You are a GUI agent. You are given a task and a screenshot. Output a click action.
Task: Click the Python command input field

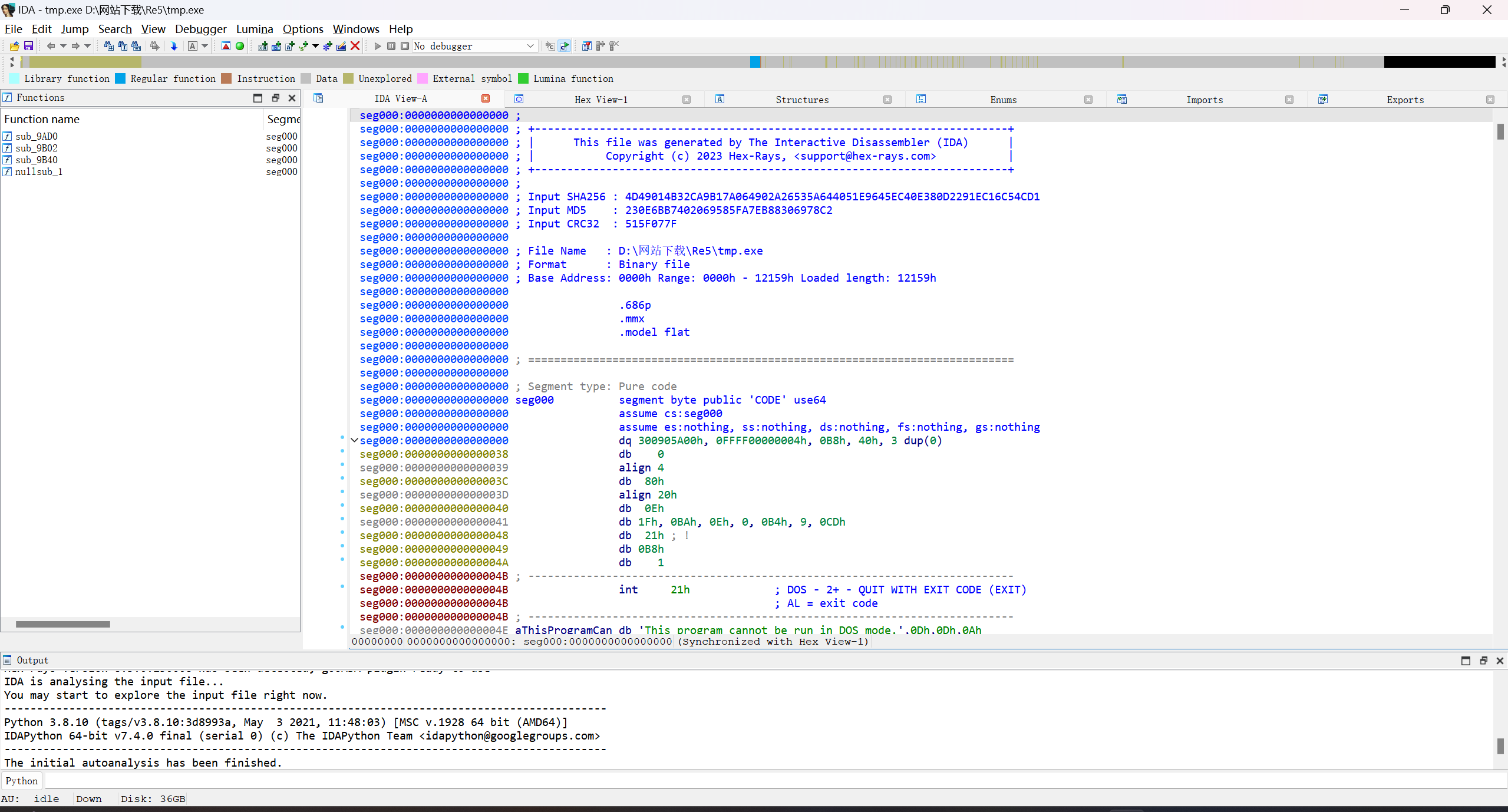(x=766, y=781)
